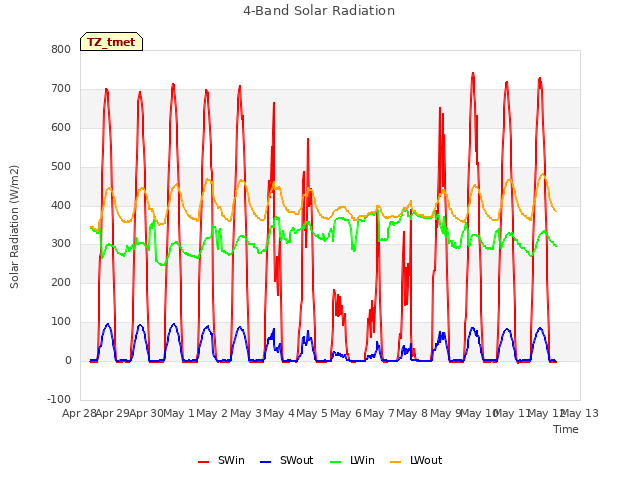This screenshot has height=480, width=640.
Task: Click the 400 y-axis tick label
Action: coord(61,205)
